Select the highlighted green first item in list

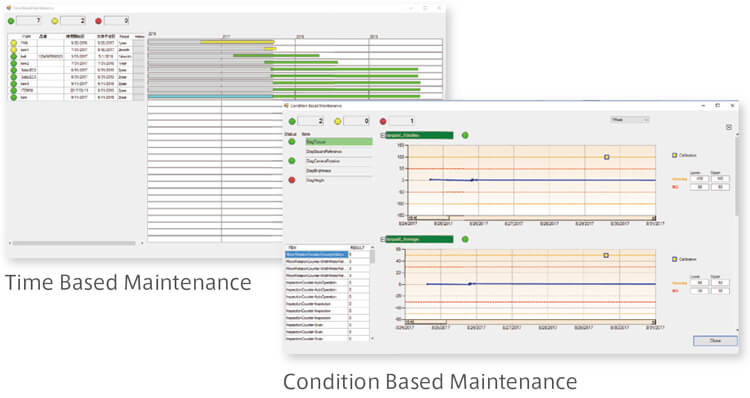click(x=339, y=142)
